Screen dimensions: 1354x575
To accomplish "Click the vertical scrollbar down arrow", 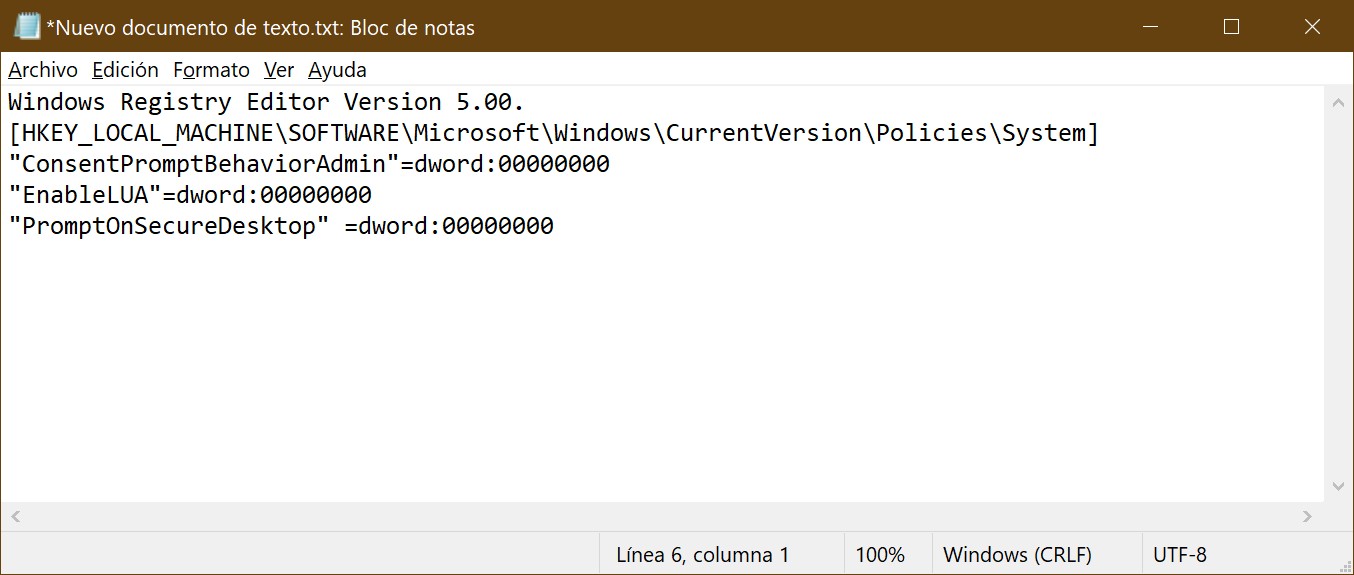I will (1339, 487).
